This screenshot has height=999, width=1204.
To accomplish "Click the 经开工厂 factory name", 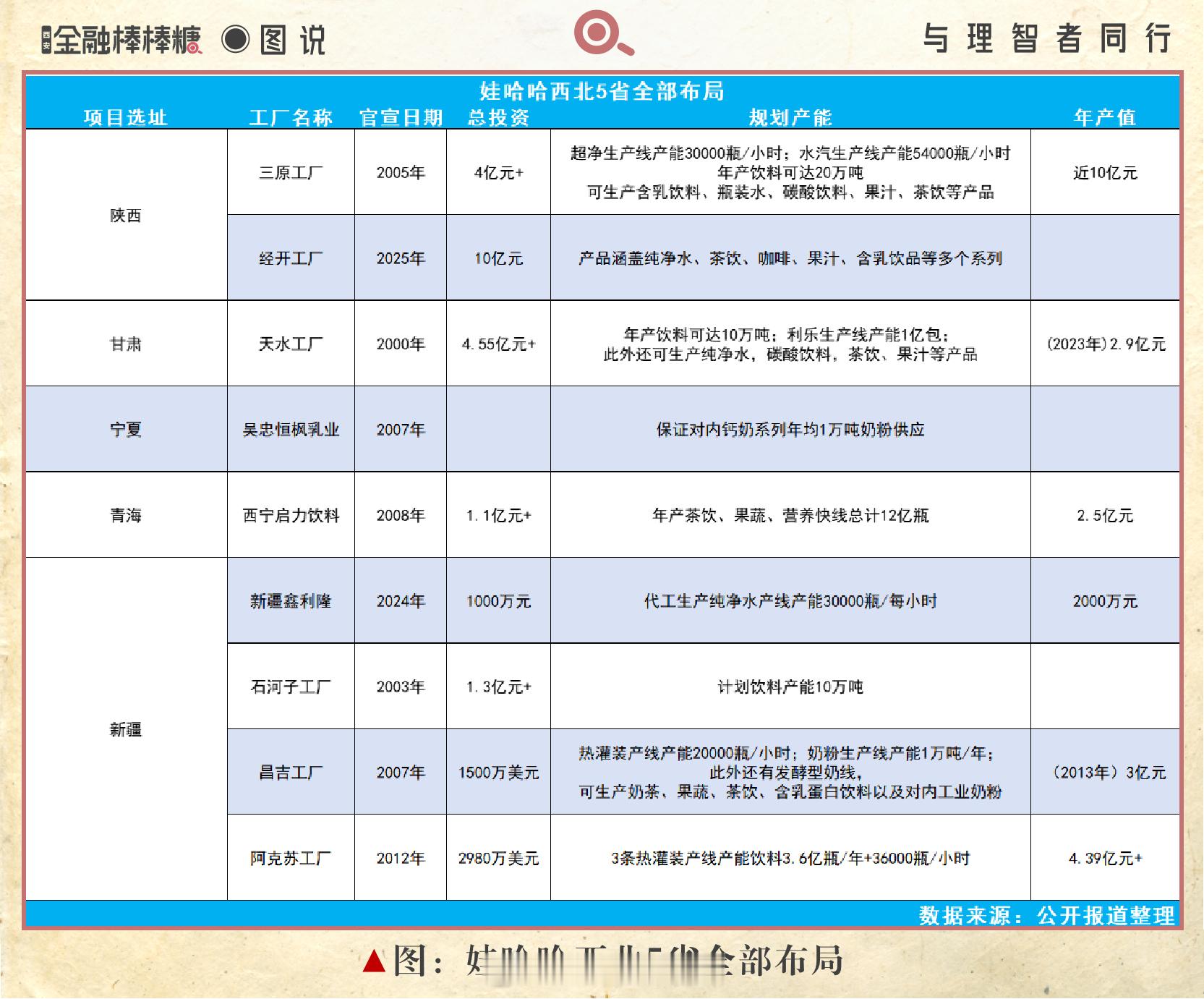I will click(291, 258).
